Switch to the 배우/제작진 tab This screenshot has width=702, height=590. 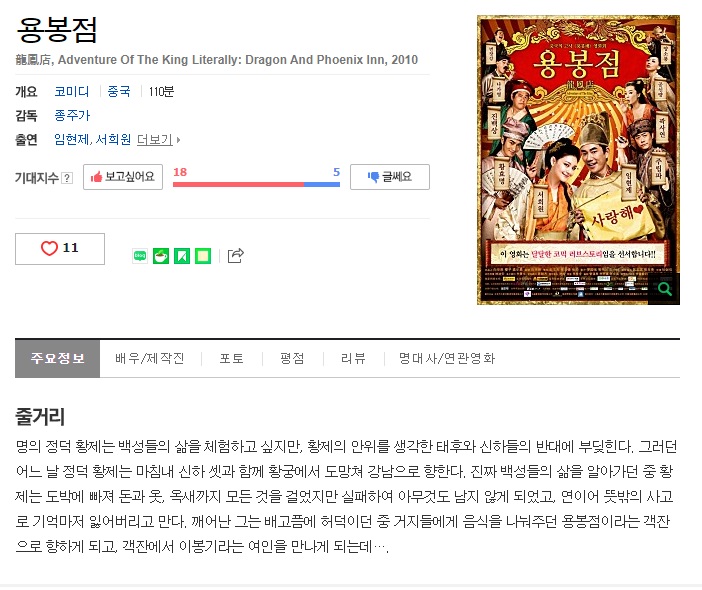(x=150, y=359)
